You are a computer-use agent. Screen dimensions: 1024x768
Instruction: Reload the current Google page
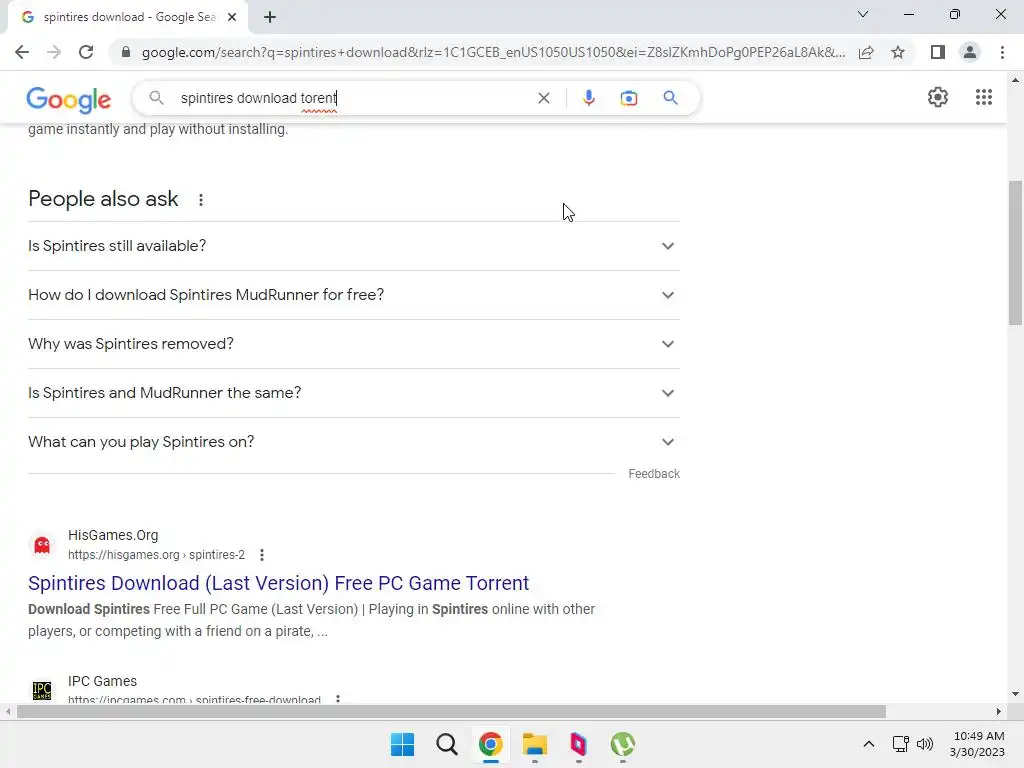coord(86,52)
